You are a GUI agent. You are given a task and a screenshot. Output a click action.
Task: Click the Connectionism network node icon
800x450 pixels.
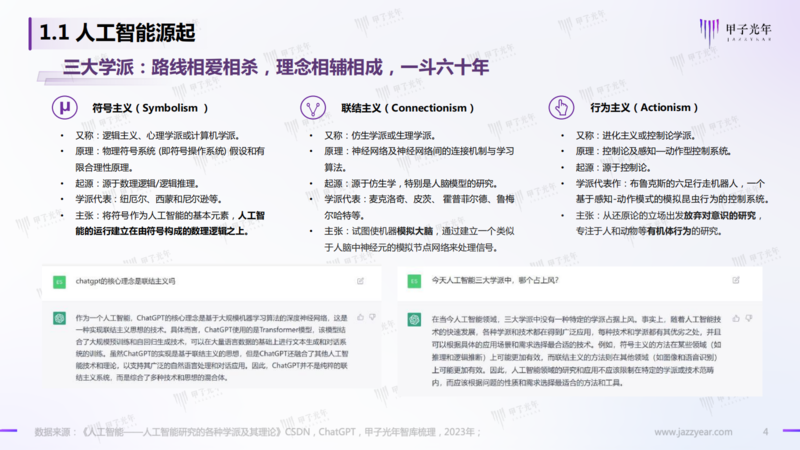coord(312,108)
